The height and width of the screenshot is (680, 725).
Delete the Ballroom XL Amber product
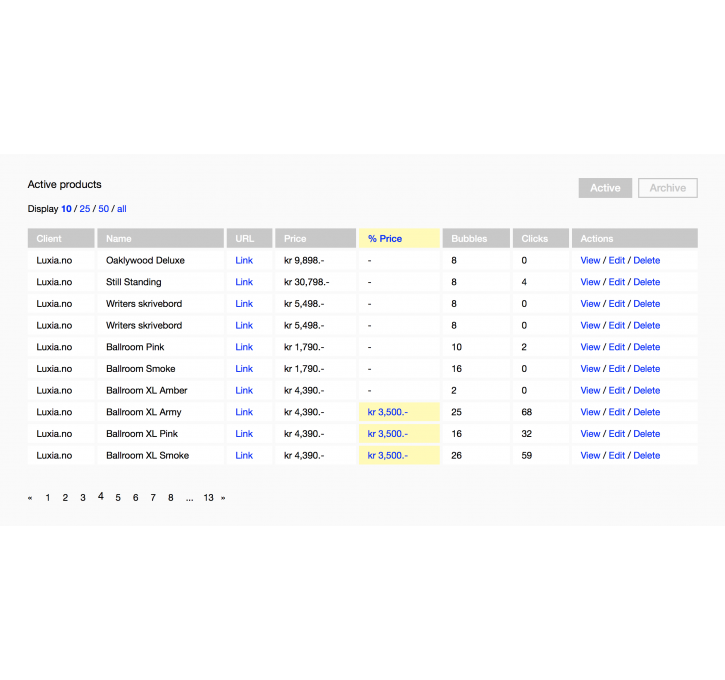(x=646, y=390)
